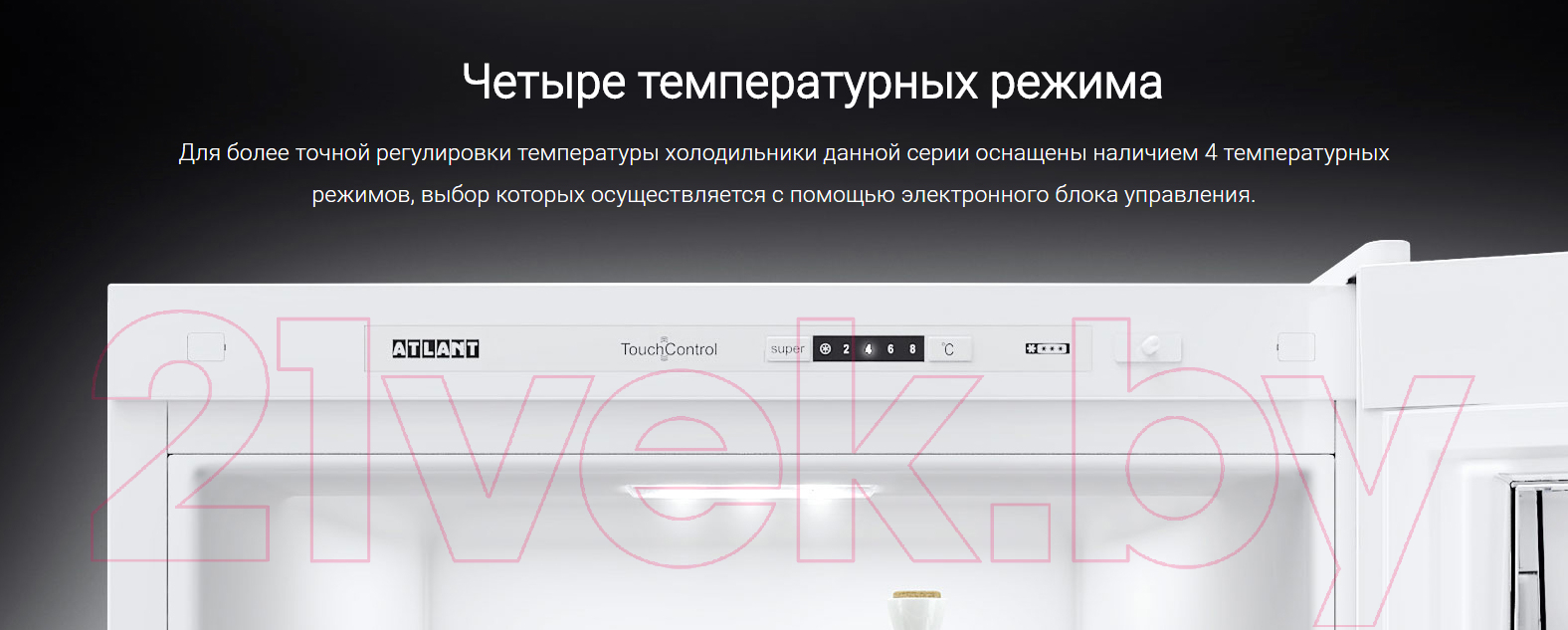Click the freezer star rating icon
The height and width of the screenshot is (630, 1568).
click(1048, 348)
